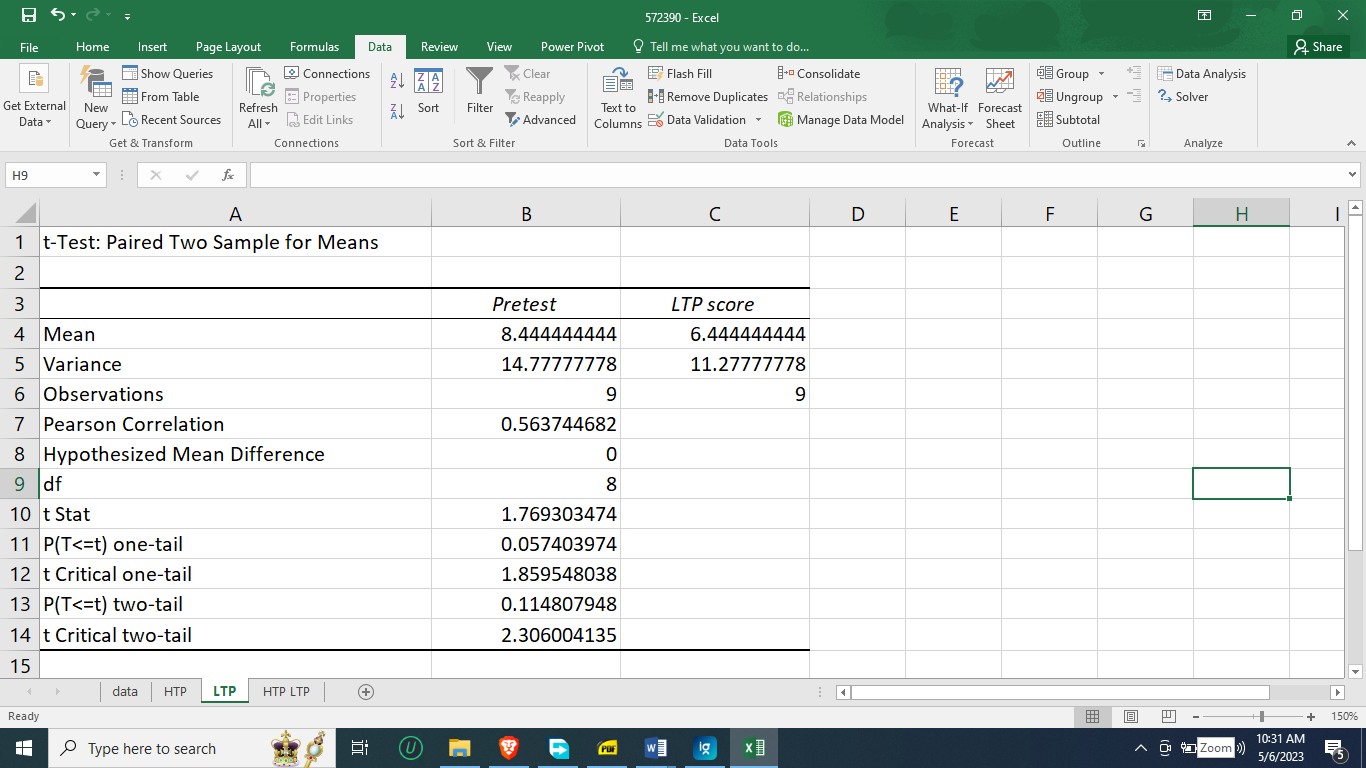Screen dimensions: 1366x768
Task: Open the Forecast Sheet tool
Action: (1000, 96)
